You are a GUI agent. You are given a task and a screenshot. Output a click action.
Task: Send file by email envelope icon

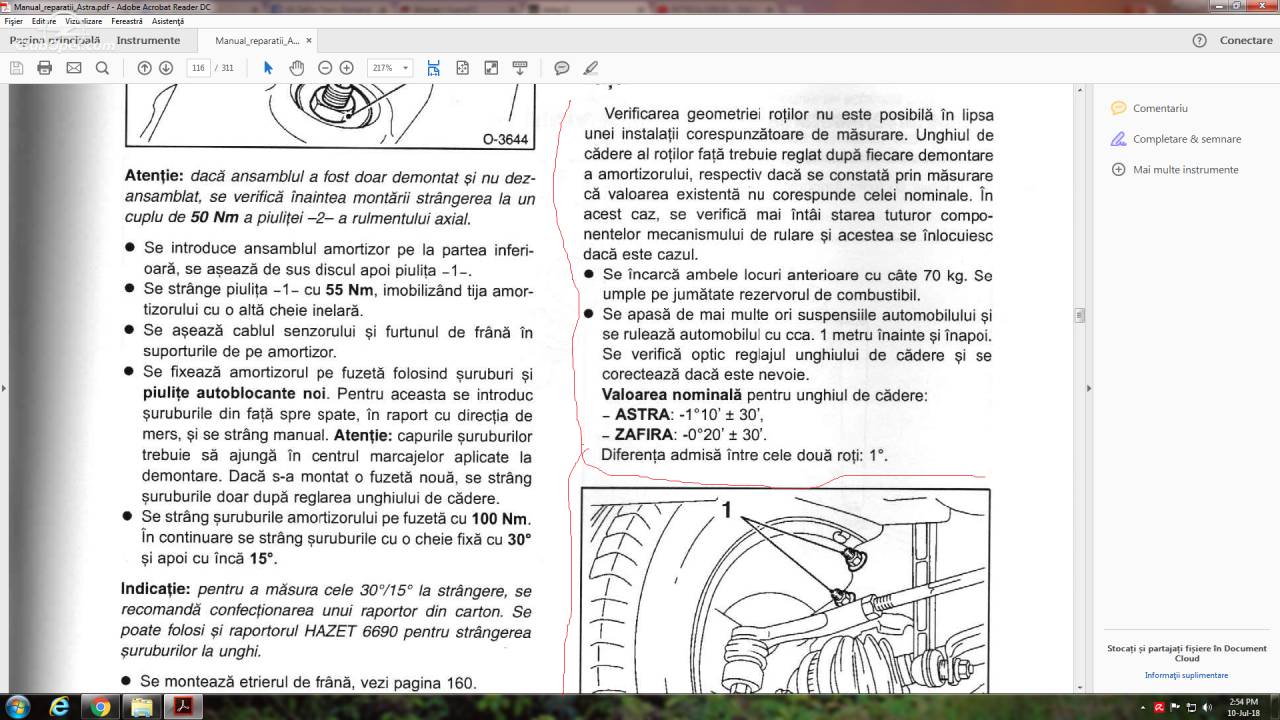click(x=73, y=68)
